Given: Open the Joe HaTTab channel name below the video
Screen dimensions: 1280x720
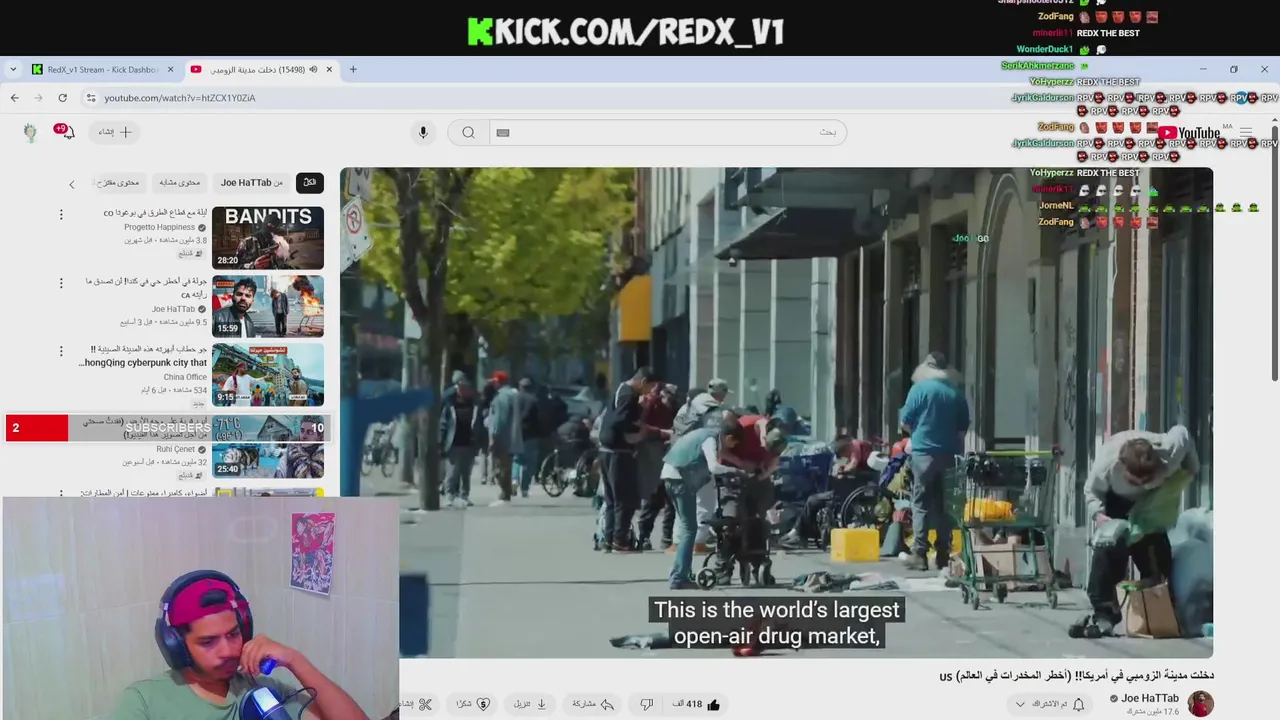Looking at the screenshot, I should (1150, 698).
